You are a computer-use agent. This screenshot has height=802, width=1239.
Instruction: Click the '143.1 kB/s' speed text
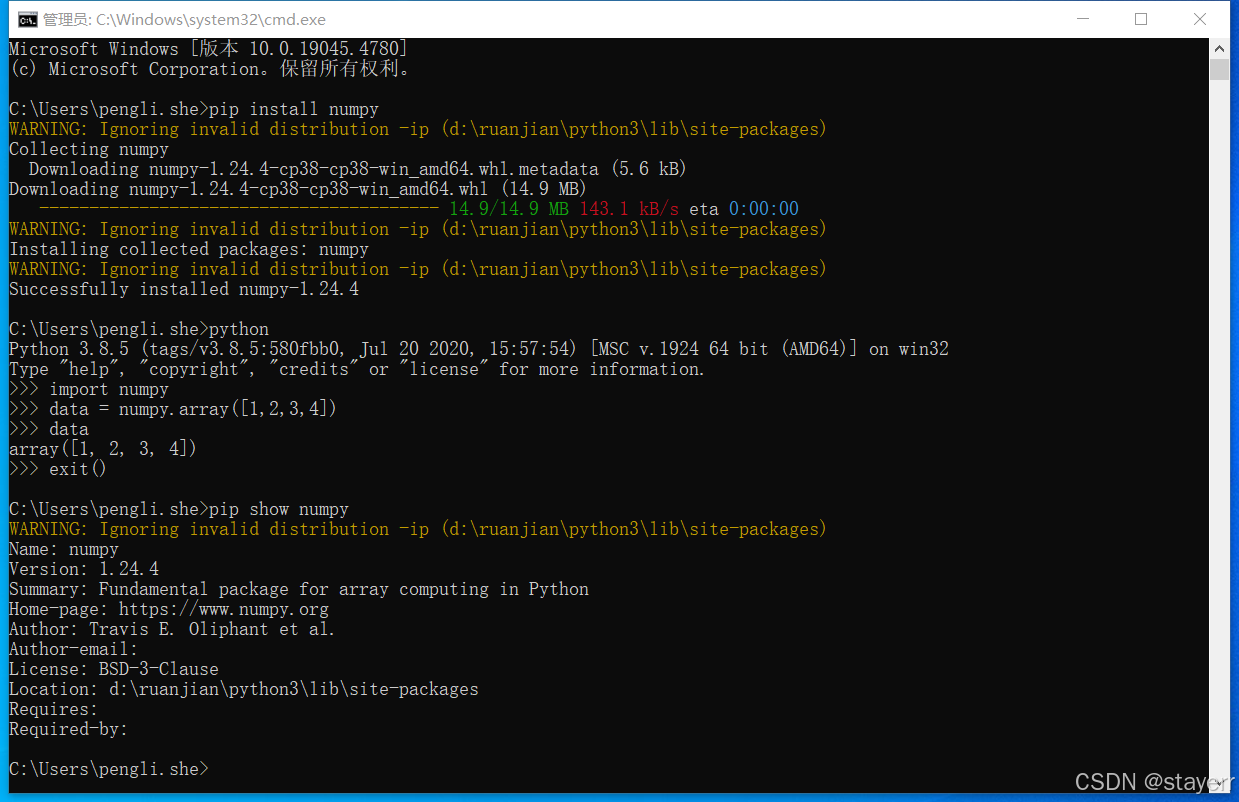[629, 209]
